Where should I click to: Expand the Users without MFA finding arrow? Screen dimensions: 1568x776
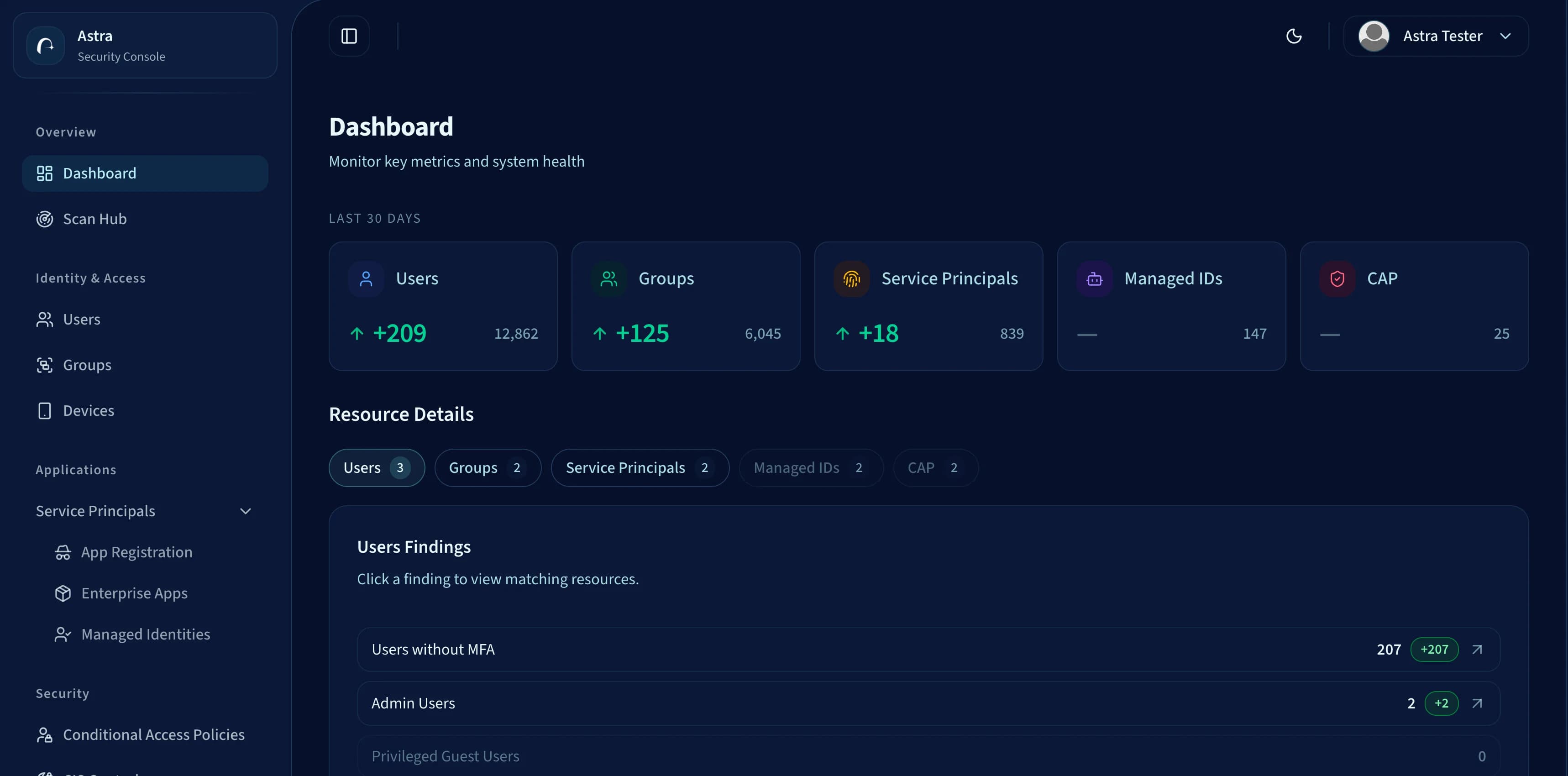[1477, 649]
